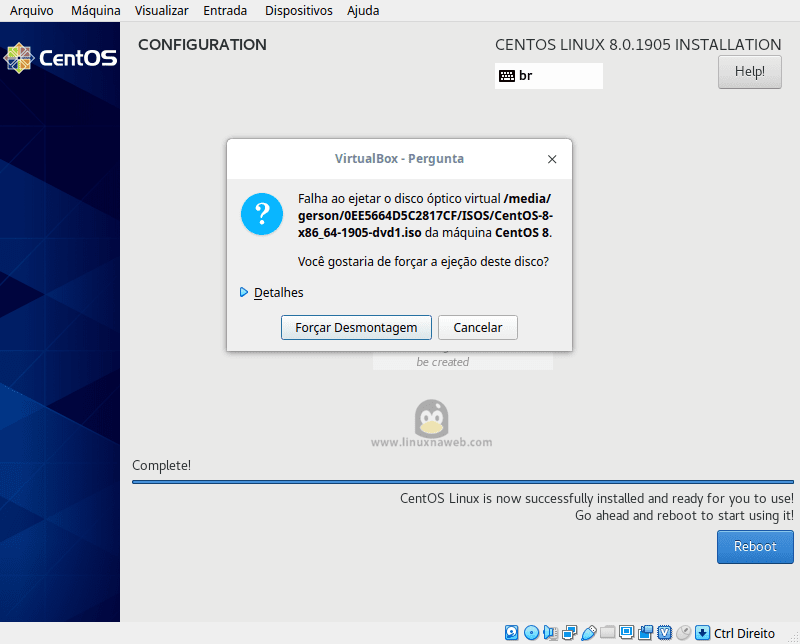The width and height of the screenshot is (800, 644).
Task: Click the br keyboard layout field
Action: tap(549, 76)
